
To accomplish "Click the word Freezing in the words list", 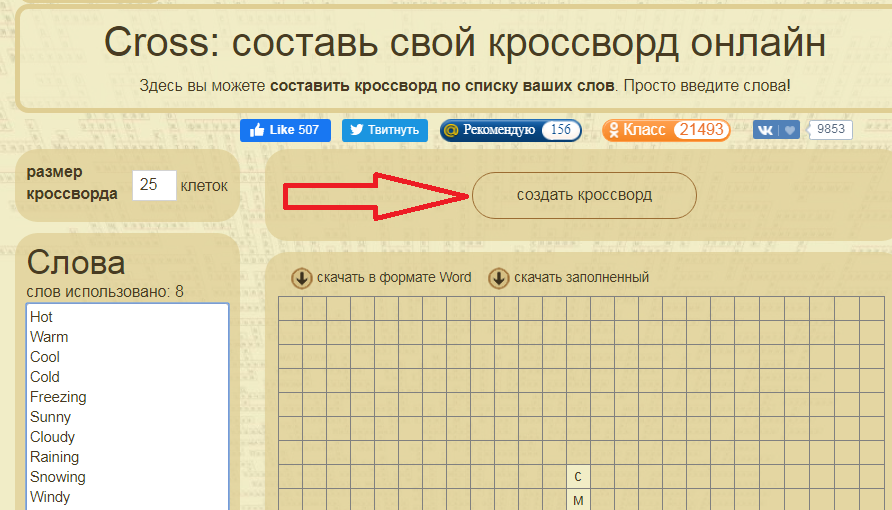I will pos(58,397).
